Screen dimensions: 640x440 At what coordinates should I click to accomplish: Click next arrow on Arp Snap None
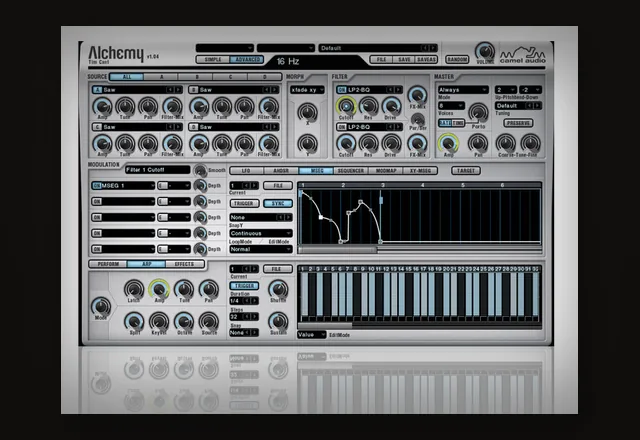[254, 333]
